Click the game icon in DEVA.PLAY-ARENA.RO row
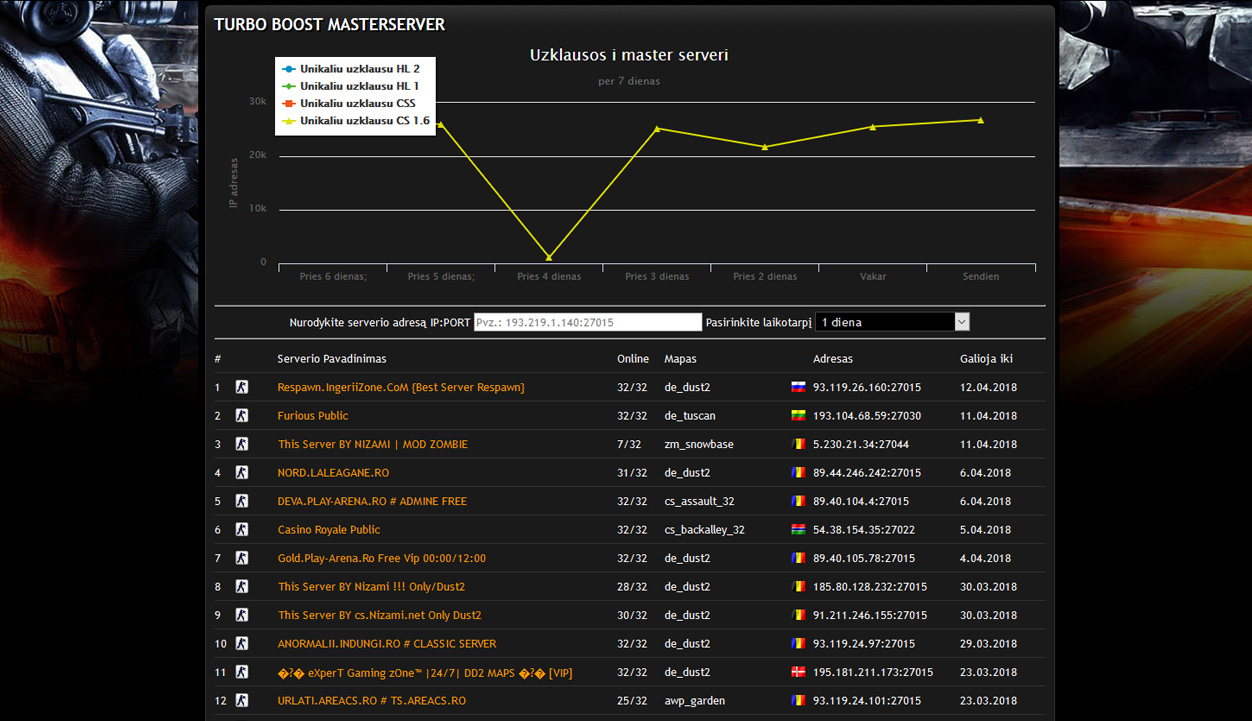Screen dimensions: 1252x721 241,501
